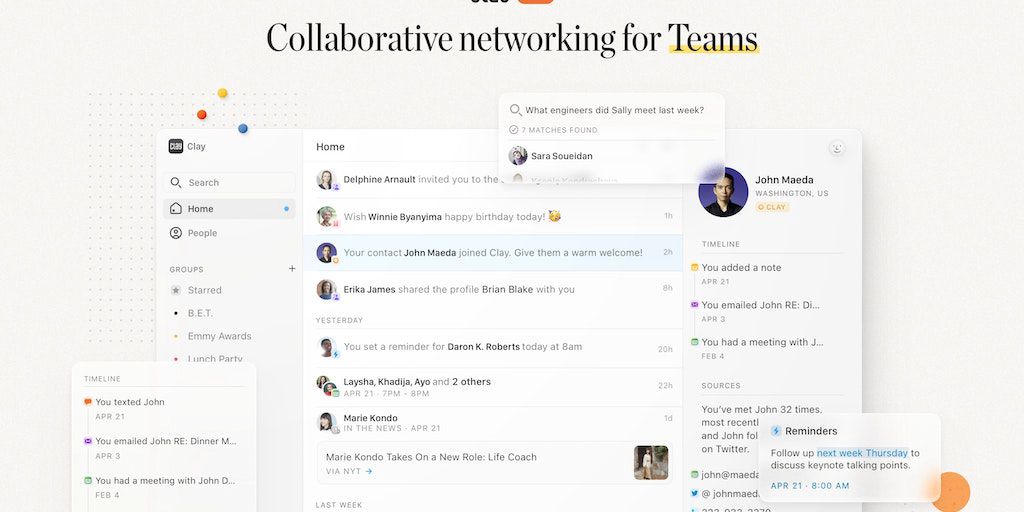Open 'You emailed John RE: Di...' entry
The width and height of the screenshot is (1024, 512).
coord(760,305)
